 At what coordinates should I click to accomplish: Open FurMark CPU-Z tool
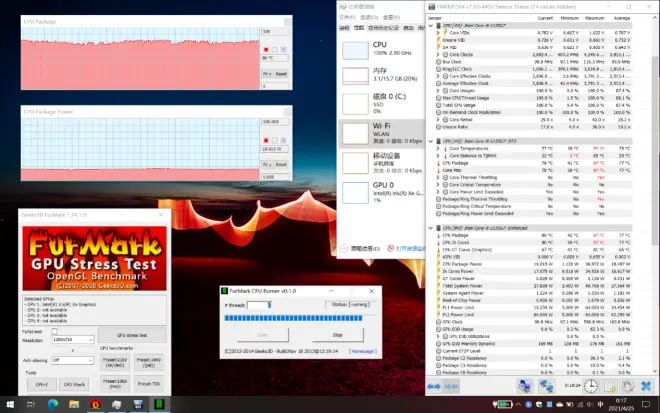42,384
